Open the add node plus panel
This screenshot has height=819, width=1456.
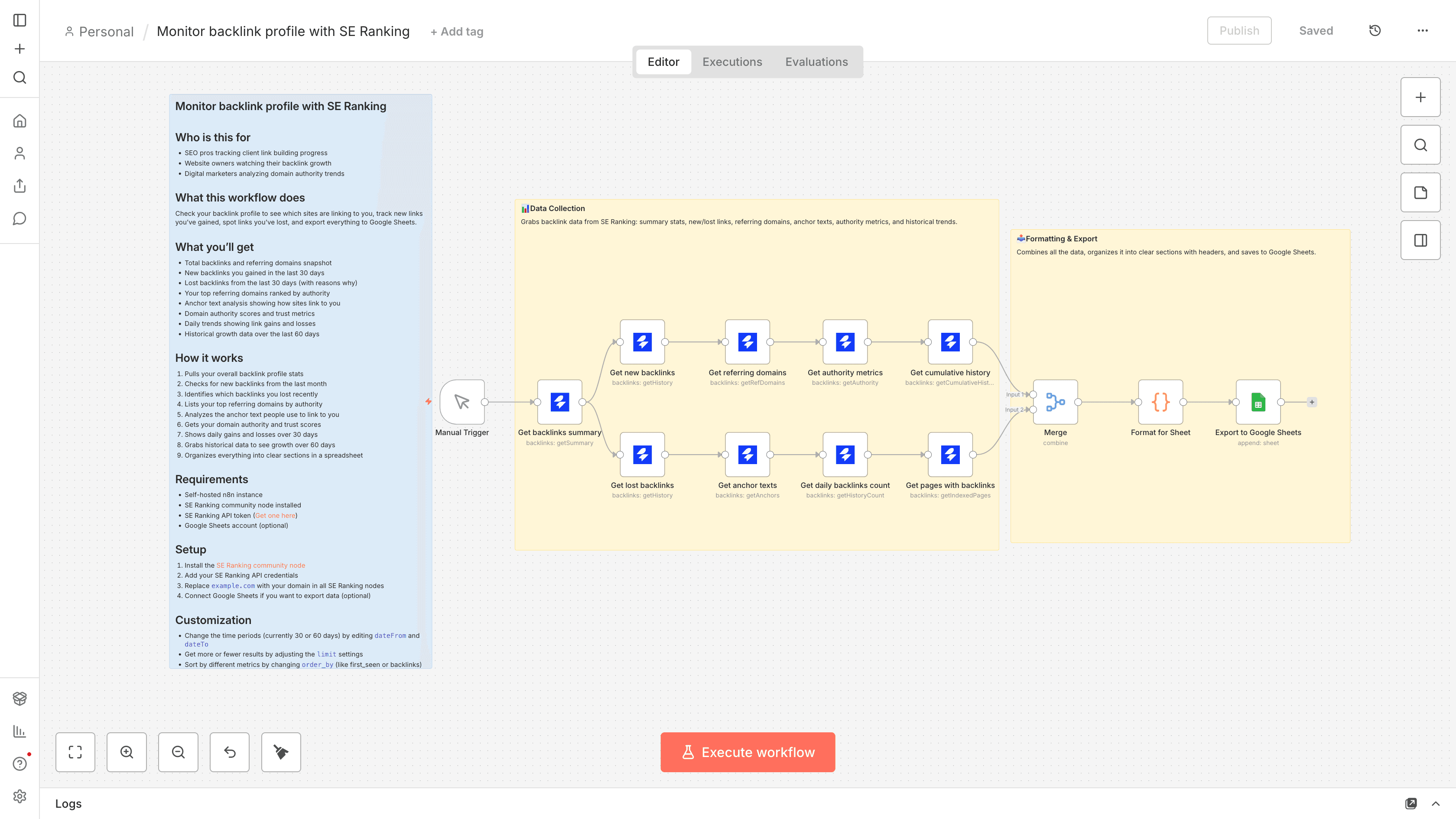tap(1420, 97)
